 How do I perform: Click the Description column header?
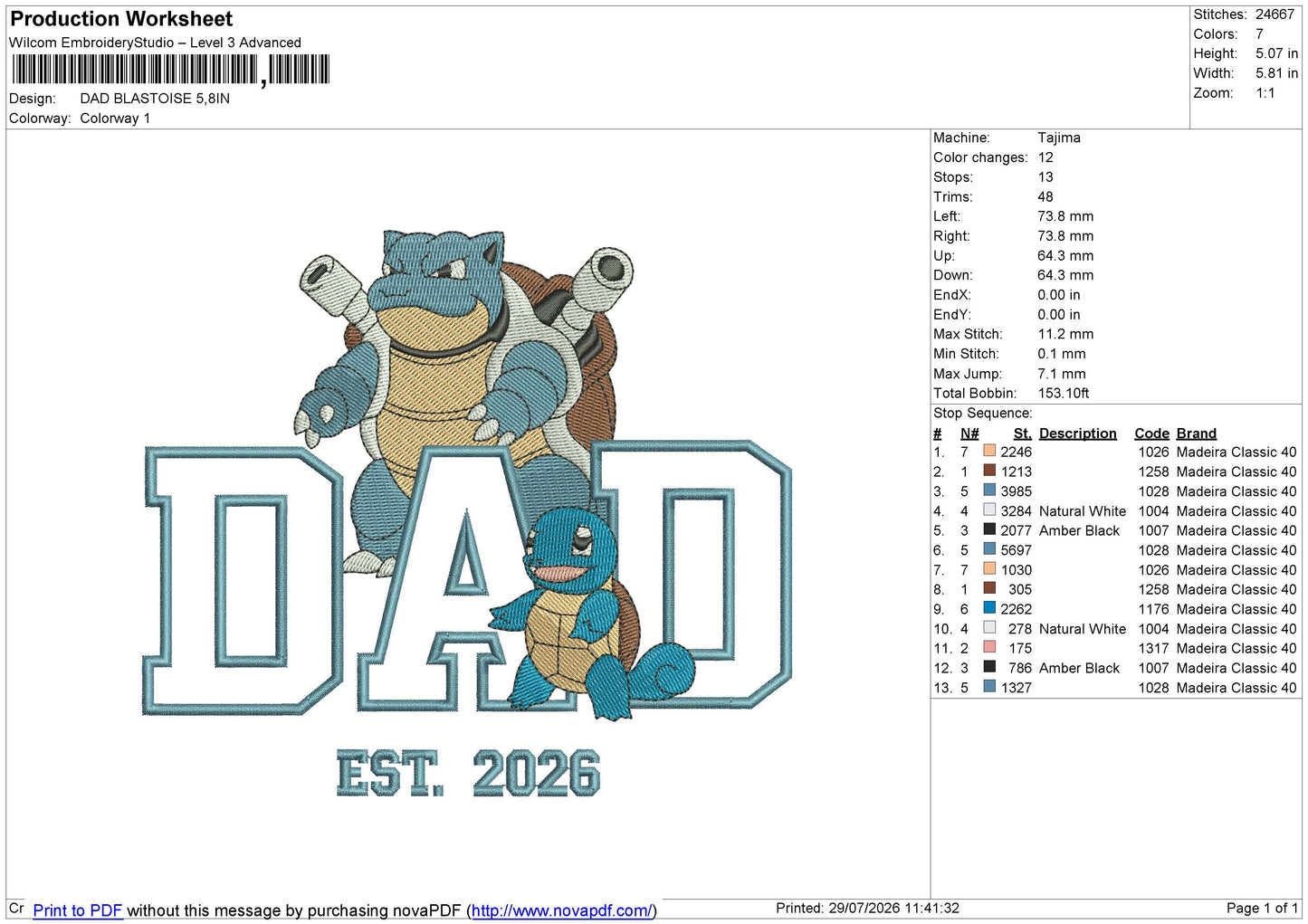click(1077, 433)
